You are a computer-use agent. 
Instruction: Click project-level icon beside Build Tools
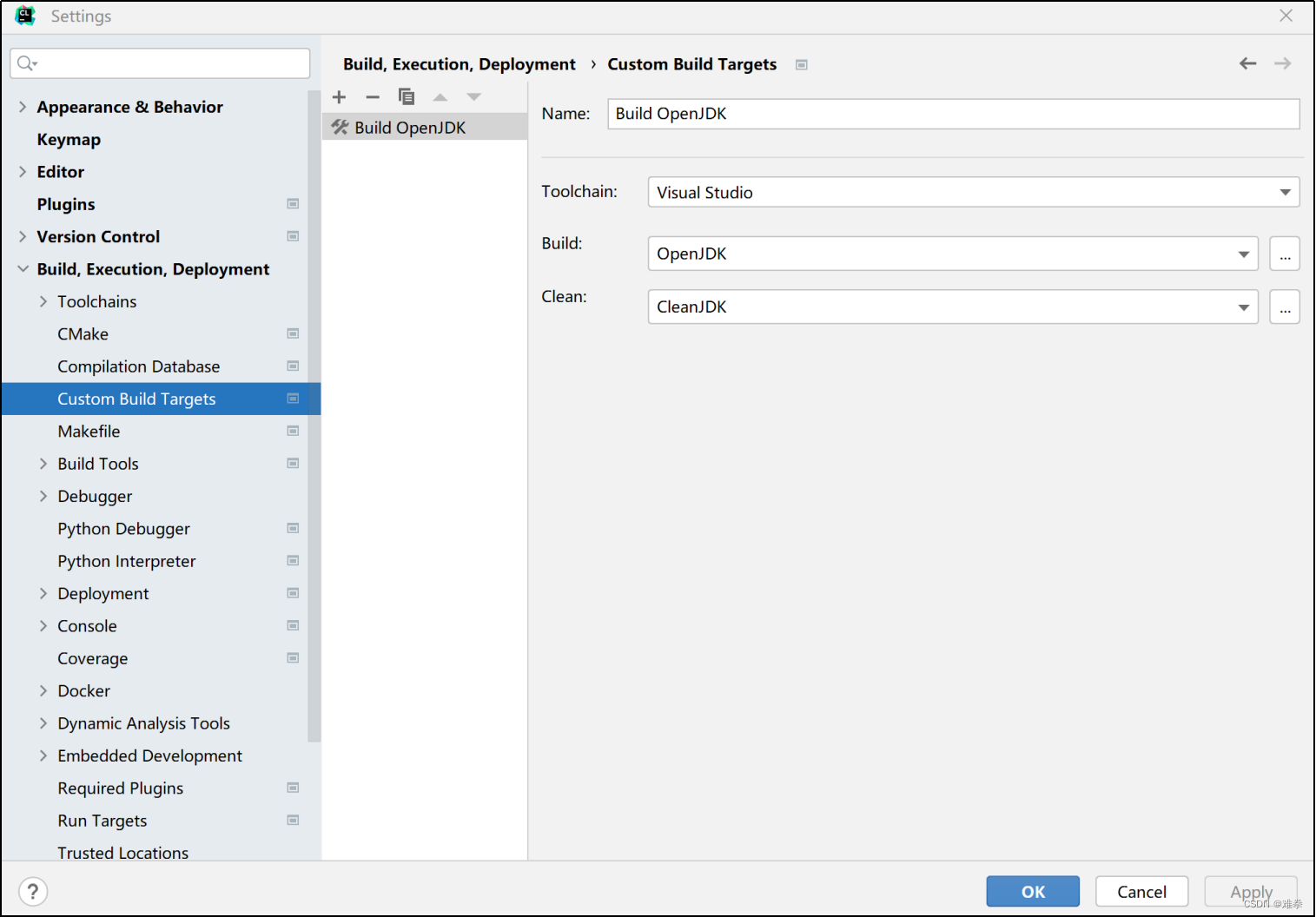click(x=293, y=464)
